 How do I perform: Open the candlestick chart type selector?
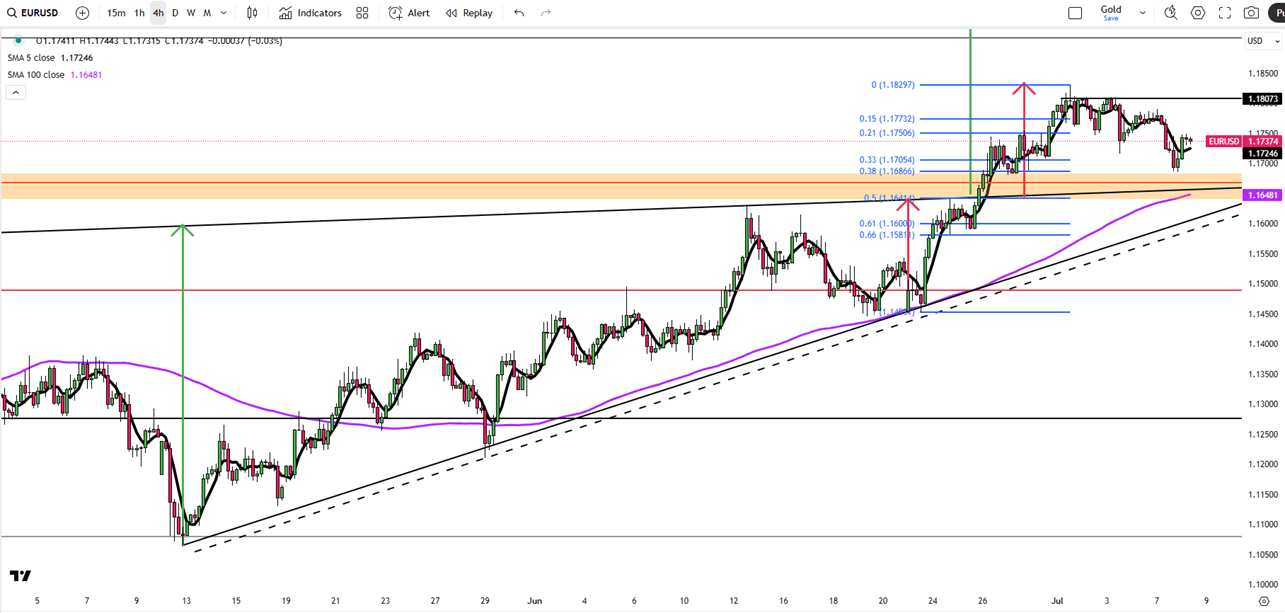click(x=252, y=13)
